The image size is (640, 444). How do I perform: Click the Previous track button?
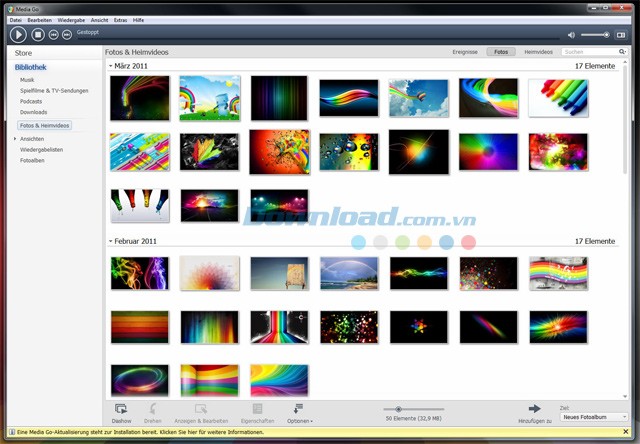point(52,34)
